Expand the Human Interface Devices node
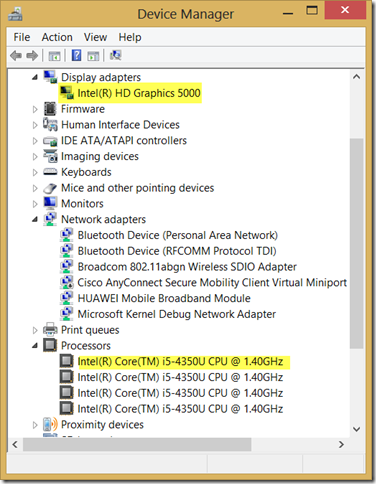Viewport: 376px width, 484px height. pos(35,125)
